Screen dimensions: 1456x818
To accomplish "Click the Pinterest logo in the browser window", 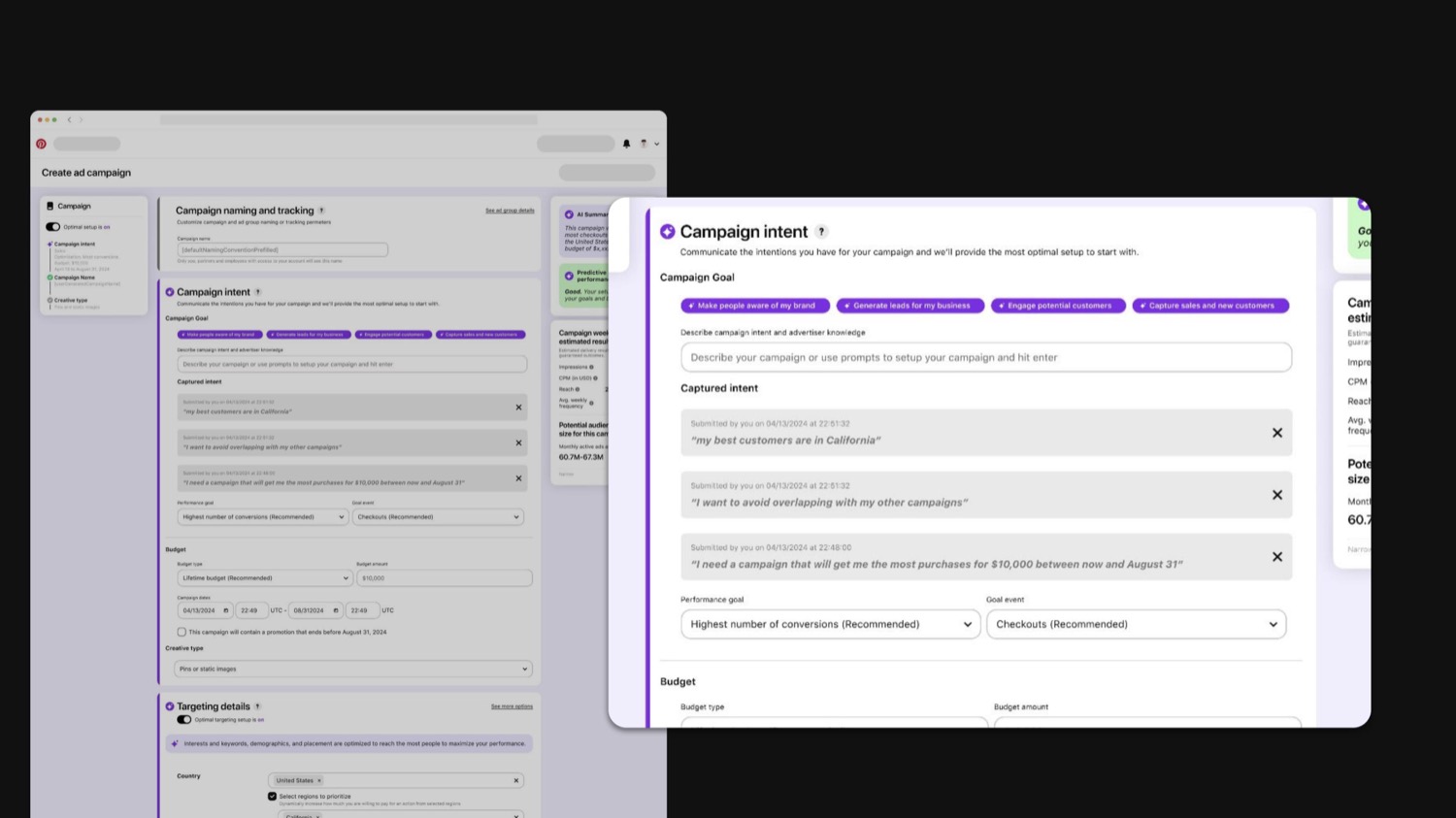I will coord(41,144).
